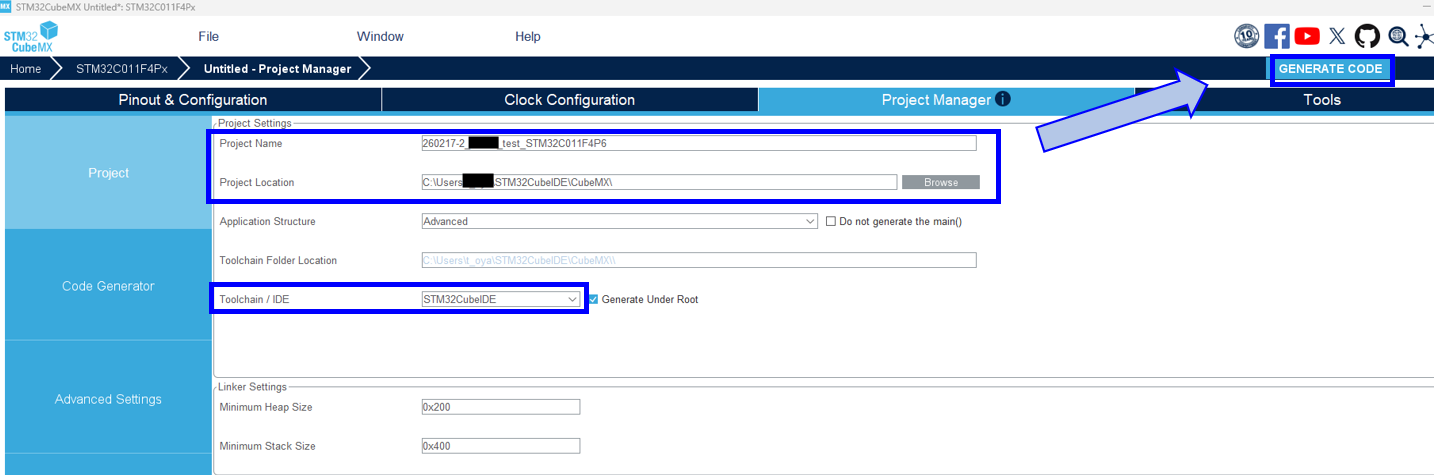
Task: Expand the Application Structure dropdown
Action: click(x=619, y=221)
